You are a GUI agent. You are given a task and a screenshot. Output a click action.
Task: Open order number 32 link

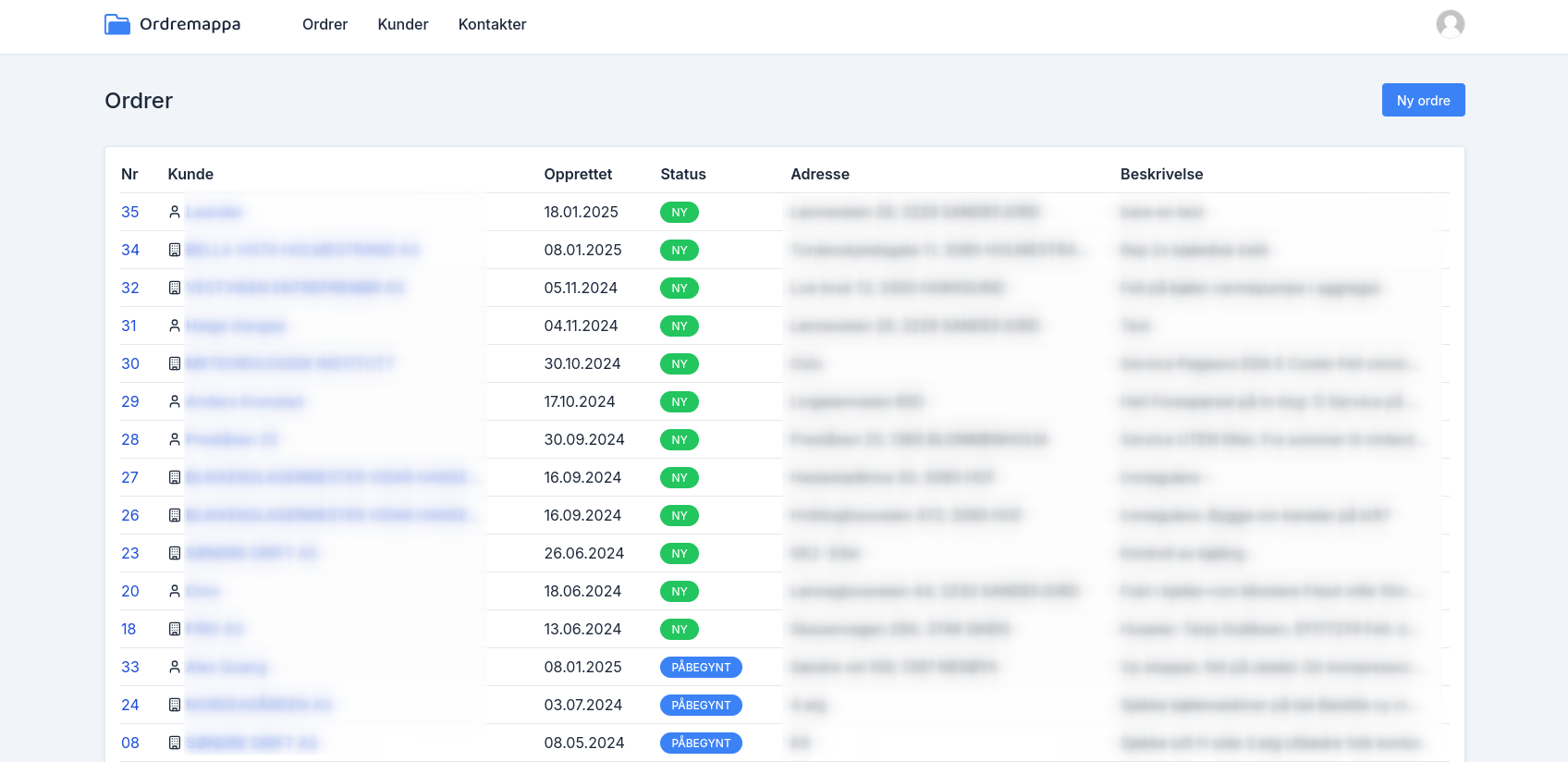130,289
